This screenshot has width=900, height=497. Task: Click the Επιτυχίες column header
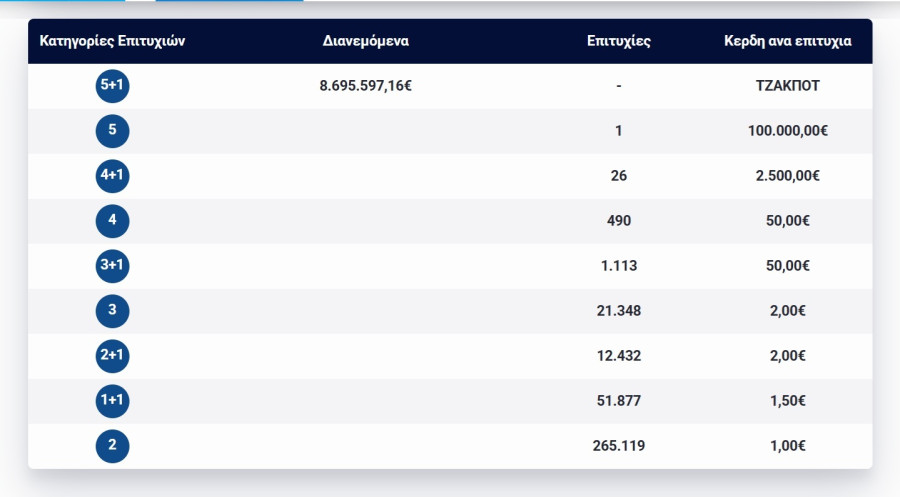(619, 42)
